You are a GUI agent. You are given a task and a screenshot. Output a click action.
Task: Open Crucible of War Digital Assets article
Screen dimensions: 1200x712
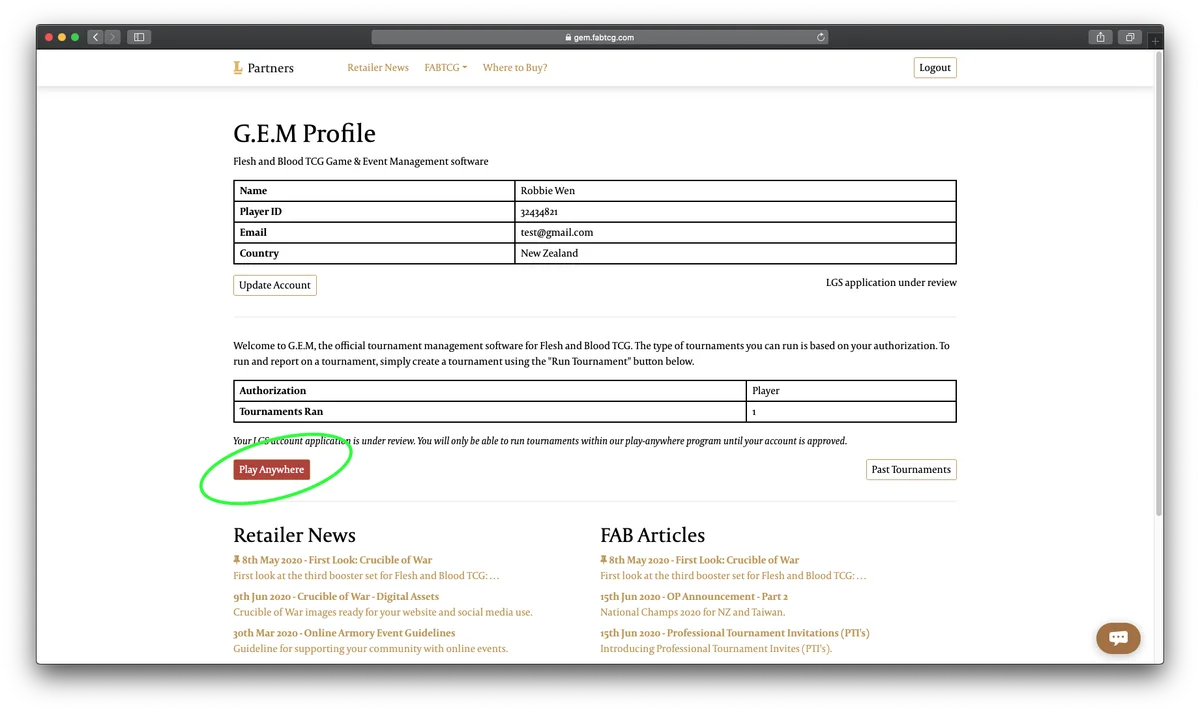336,597
